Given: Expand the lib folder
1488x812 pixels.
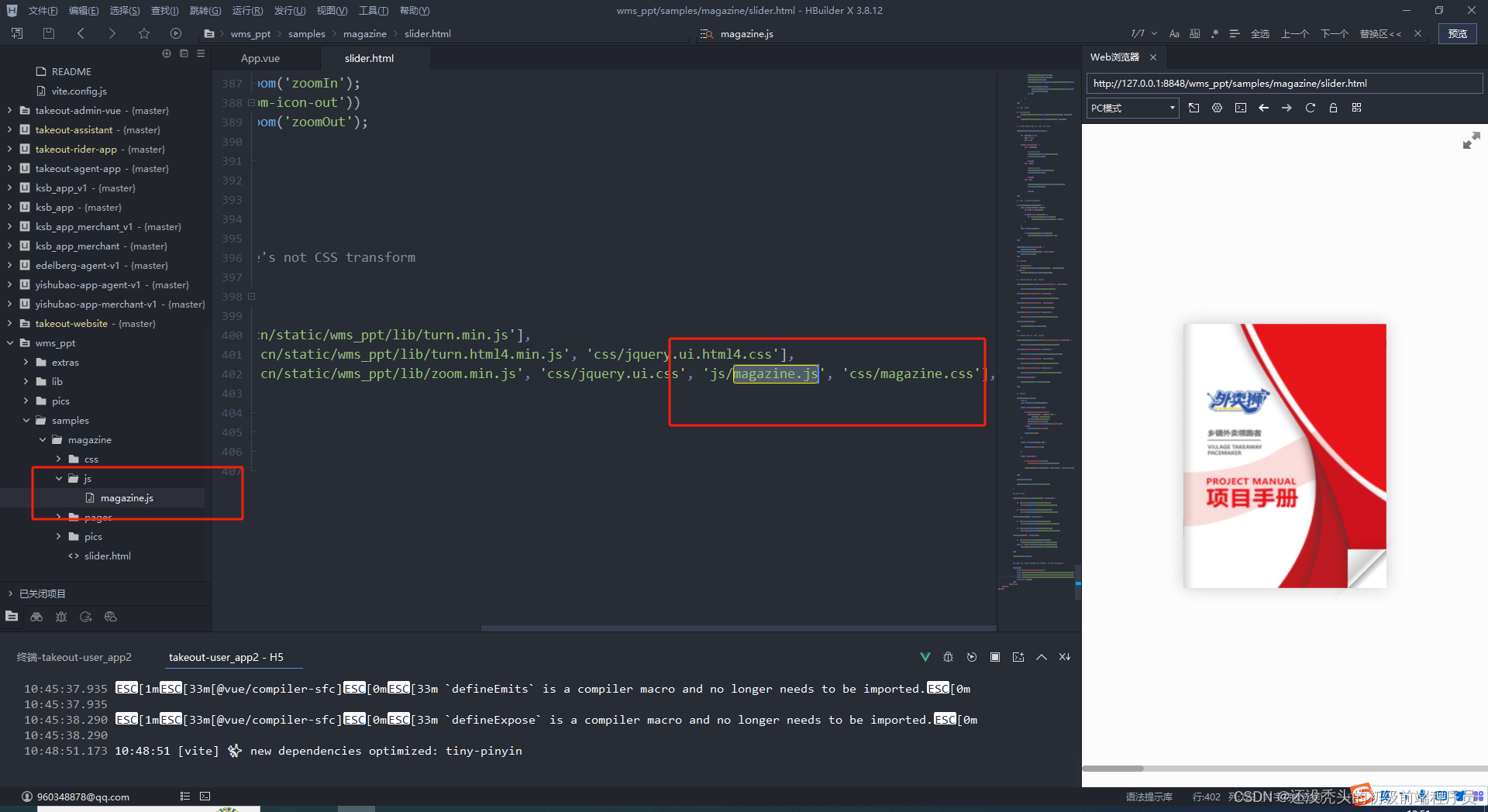Looking at the screenshot, I should 26,382.
